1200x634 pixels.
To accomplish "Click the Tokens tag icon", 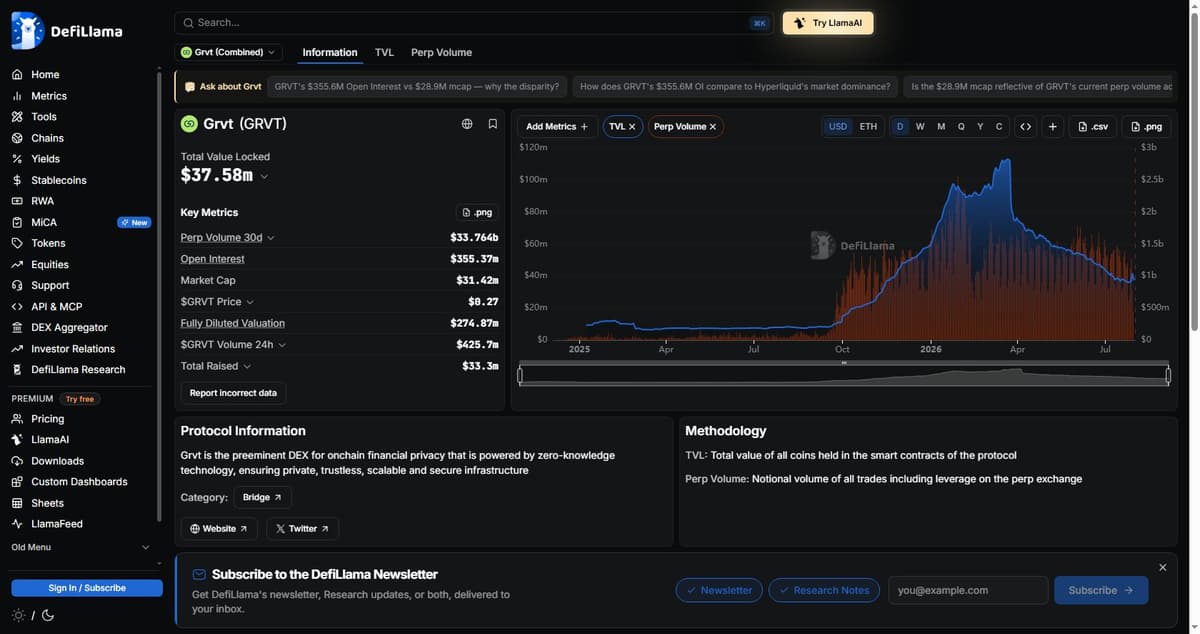I will tap(17, 243).
